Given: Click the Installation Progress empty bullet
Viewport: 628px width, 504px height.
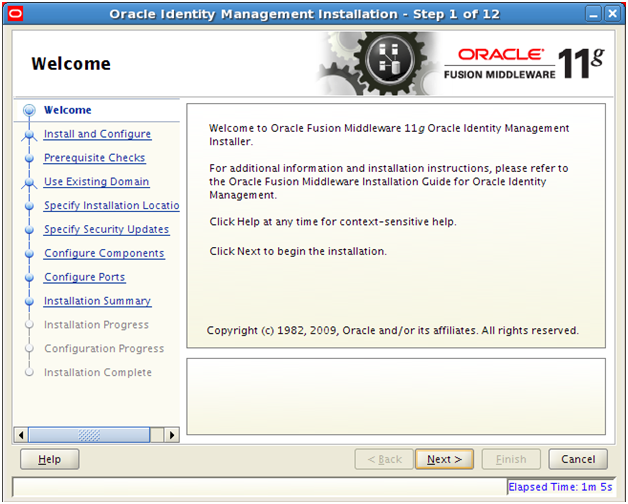Looking at the screenshot, I should coord(29,325).
